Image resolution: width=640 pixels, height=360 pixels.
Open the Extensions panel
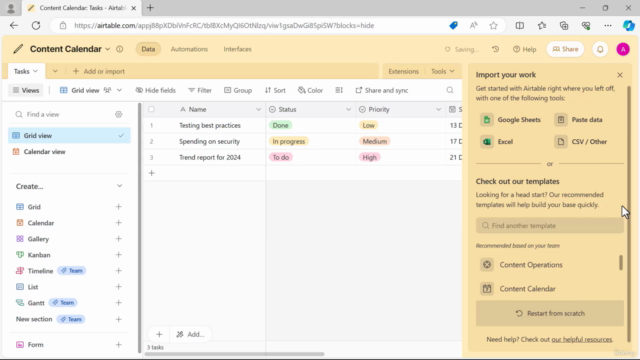pos(403,71)
